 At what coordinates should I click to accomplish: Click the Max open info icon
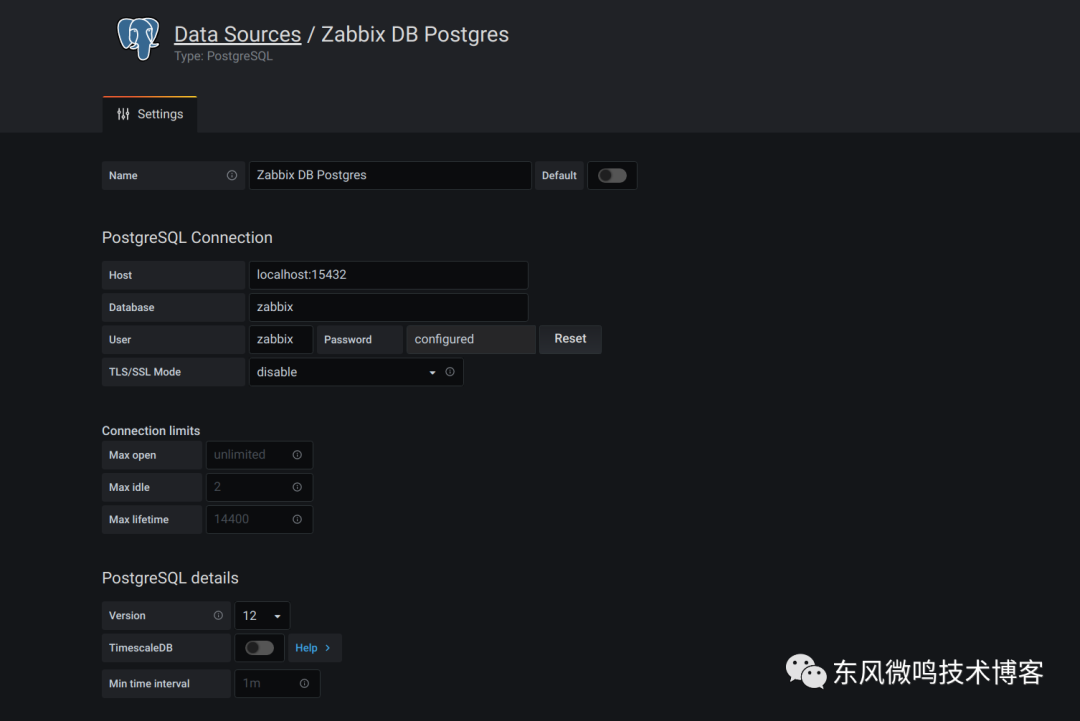pos(297,455)
